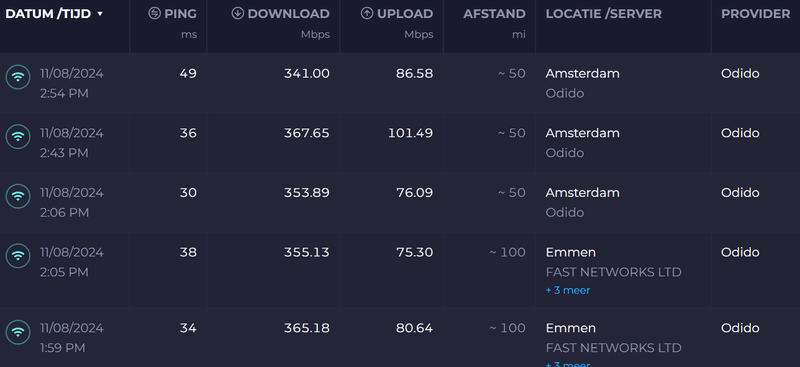800x367 pixels.
Task: Click the ping icon in column header
Action: point(154,13)
